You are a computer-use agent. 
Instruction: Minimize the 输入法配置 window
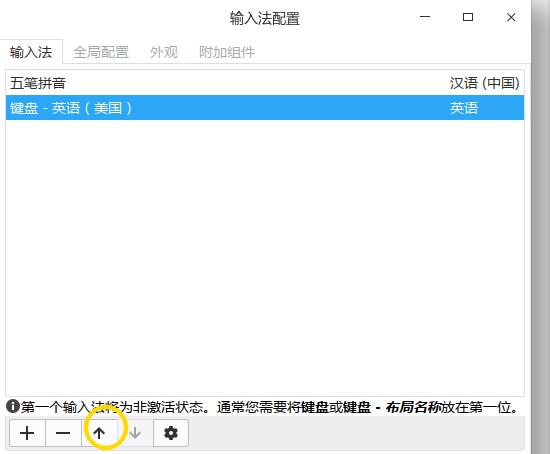coord(425,17)
